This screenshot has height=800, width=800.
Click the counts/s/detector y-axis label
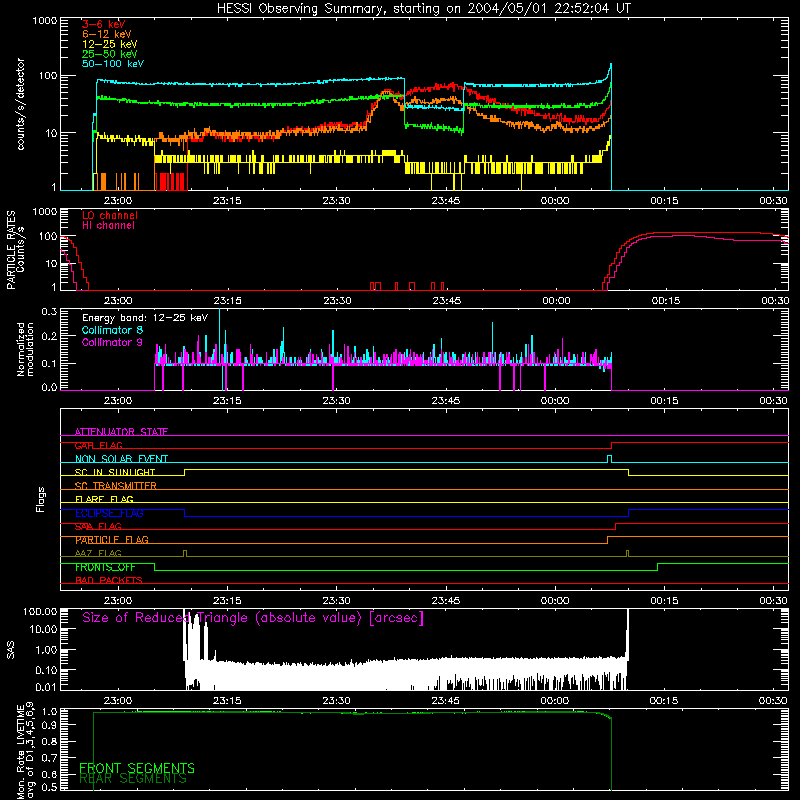coord(20,104)
